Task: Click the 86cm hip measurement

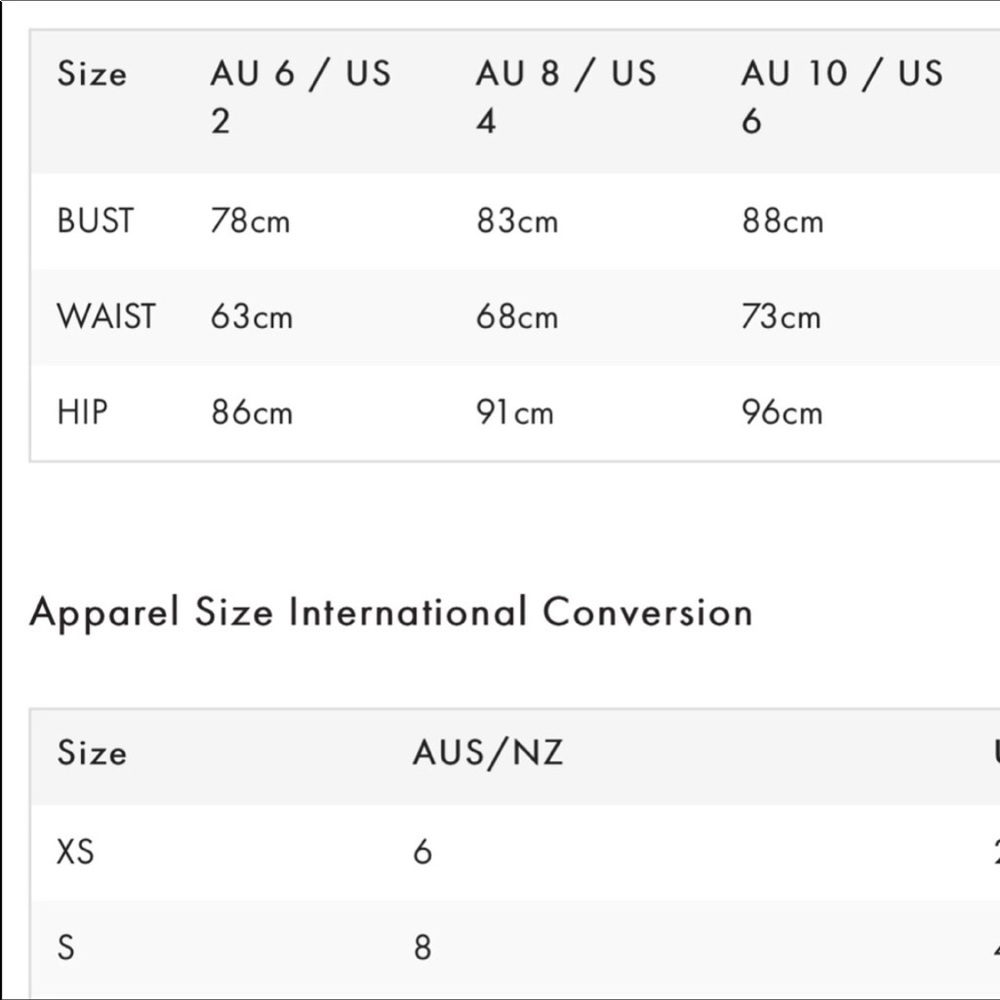Action: (x=251, y=412)
